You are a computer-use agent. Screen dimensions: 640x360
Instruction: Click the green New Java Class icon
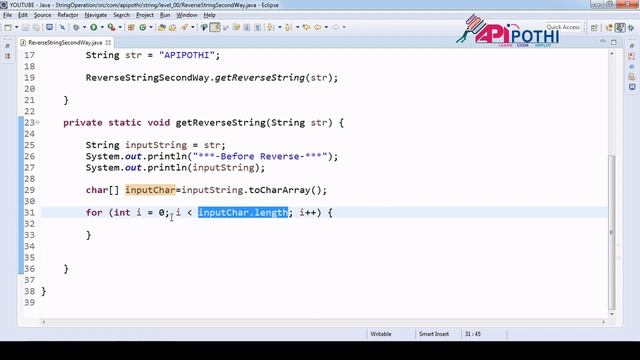[142, 27]
